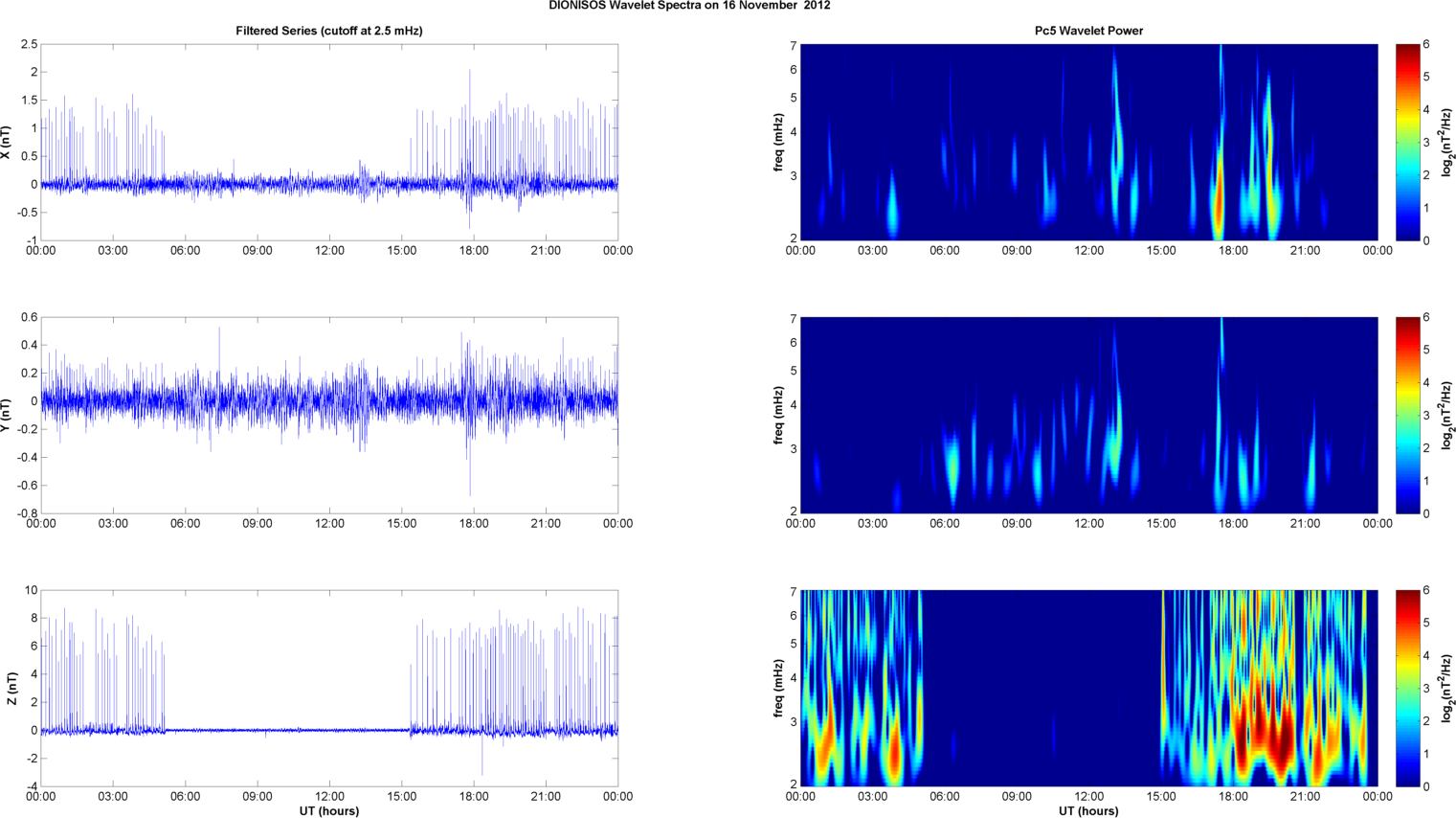Screen dimensions: 1456x818
Task: Click the '09:00' tick under the X time series
Action: [258, 250]
